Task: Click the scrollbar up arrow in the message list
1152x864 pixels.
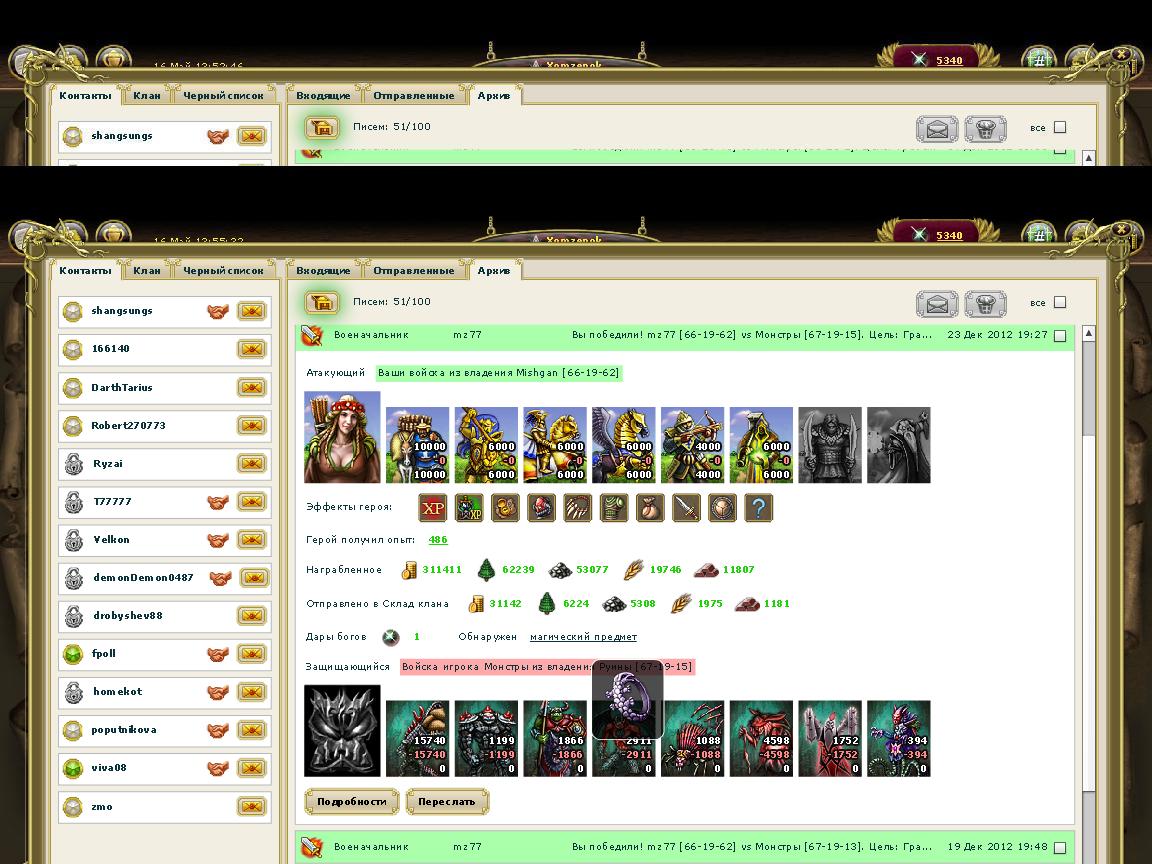Action: [1088, 333]
